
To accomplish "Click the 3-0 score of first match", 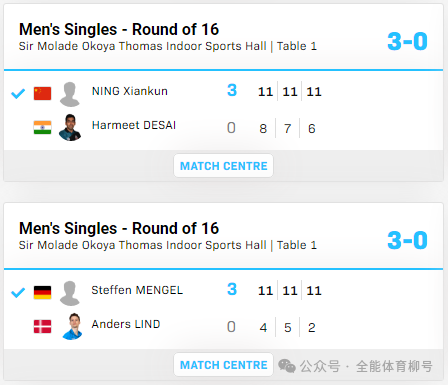I will click(407, 41).
